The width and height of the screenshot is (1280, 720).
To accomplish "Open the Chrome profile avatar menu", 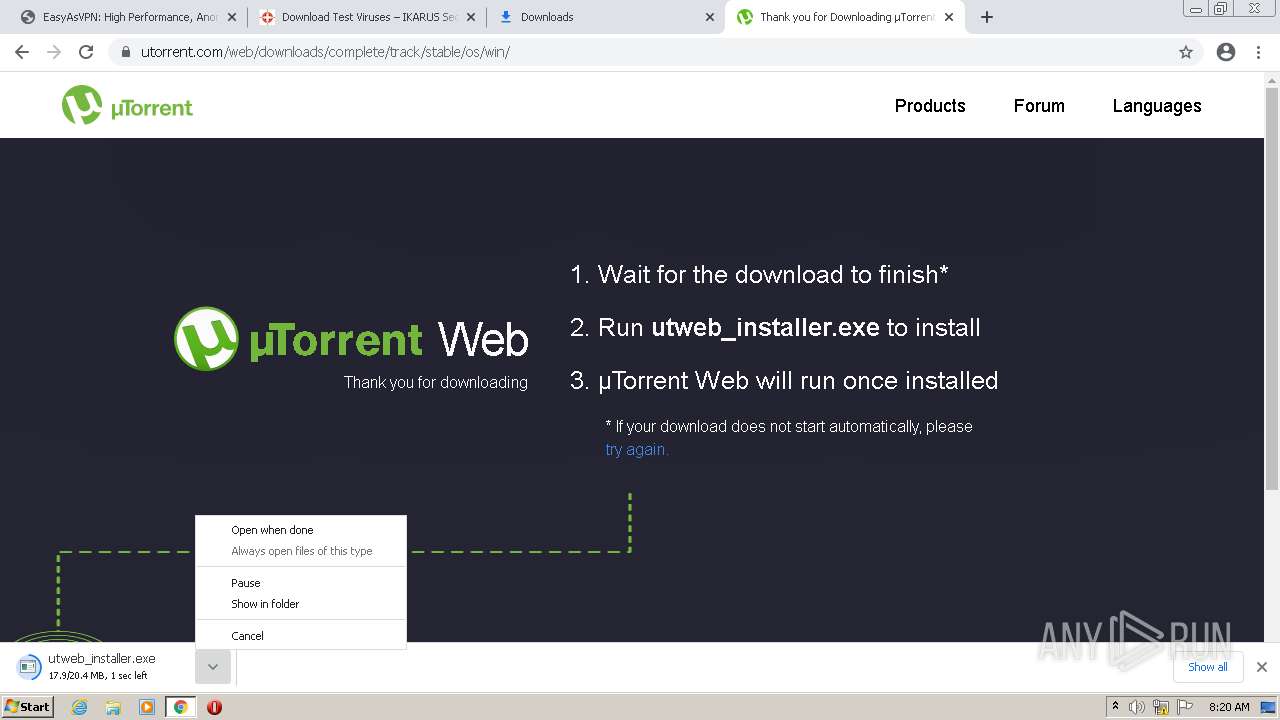I will (1226, 52).
